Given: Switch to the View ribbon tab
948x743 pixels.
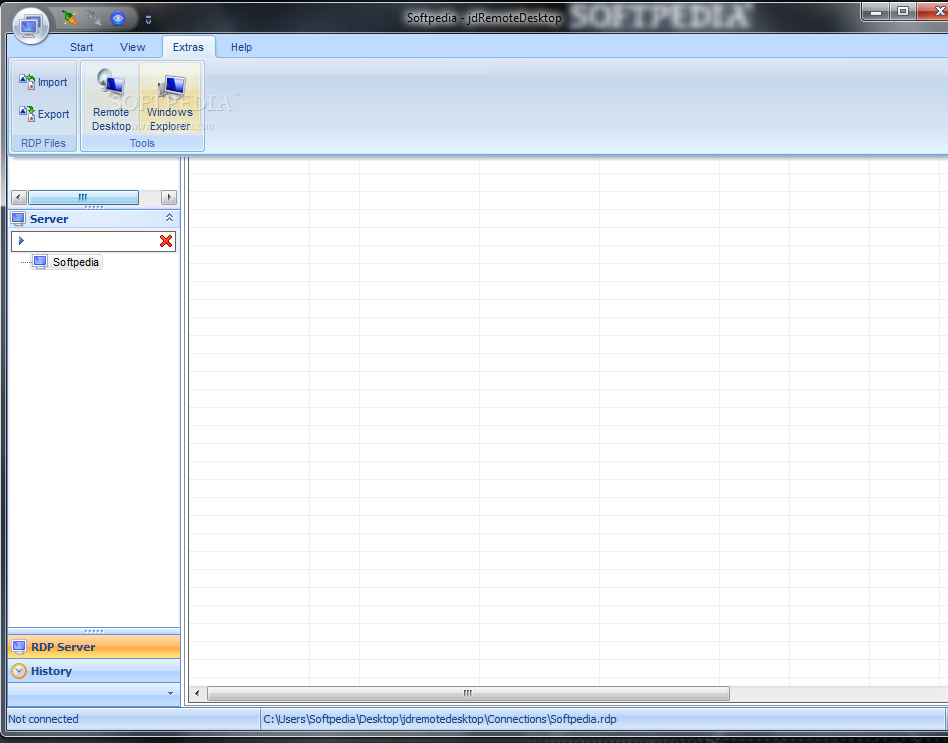Looking at the screenshot, I should click(132, 47).
